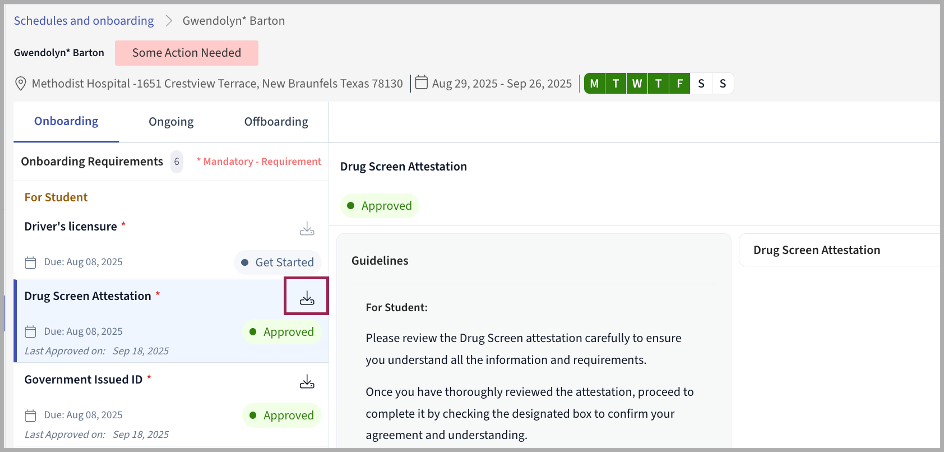Viewport: 944px width, 452px height.
Task: Click the location pin icon by Methodist Hospital
Action: tap(21, 83)
